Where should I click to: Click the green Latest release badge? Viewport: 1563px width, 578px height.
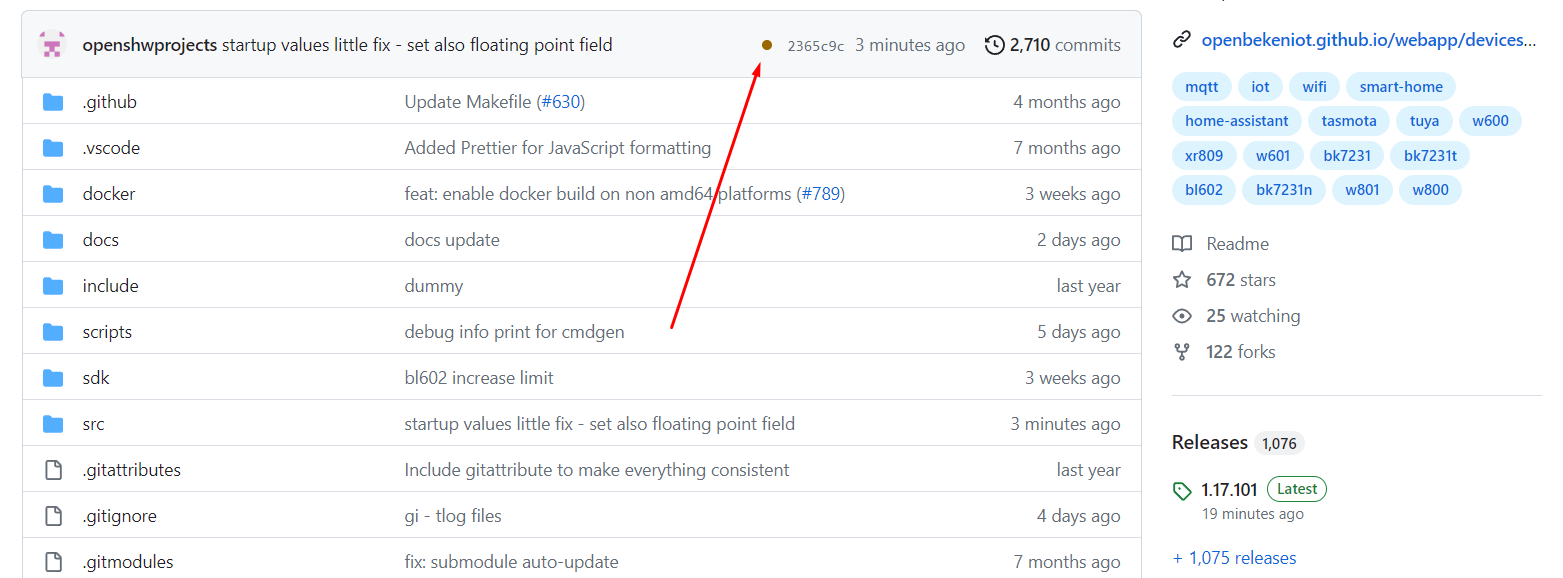tap(1297, 489)
